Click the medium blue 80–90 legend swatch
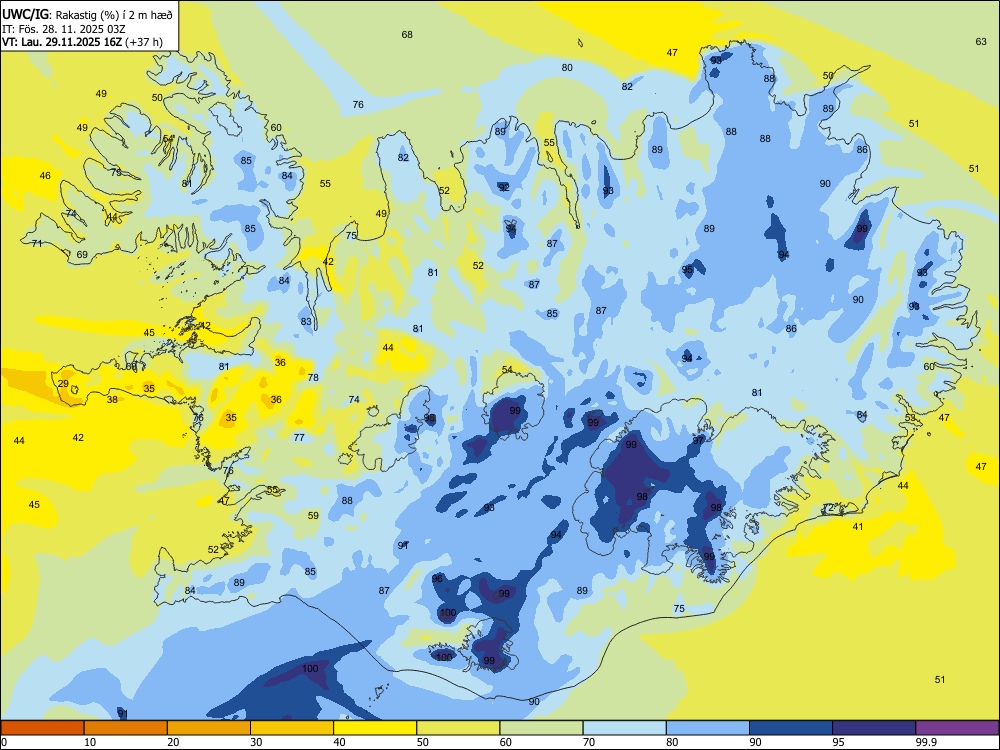The width and height of the screenshot is (1000, 750). 708,728
